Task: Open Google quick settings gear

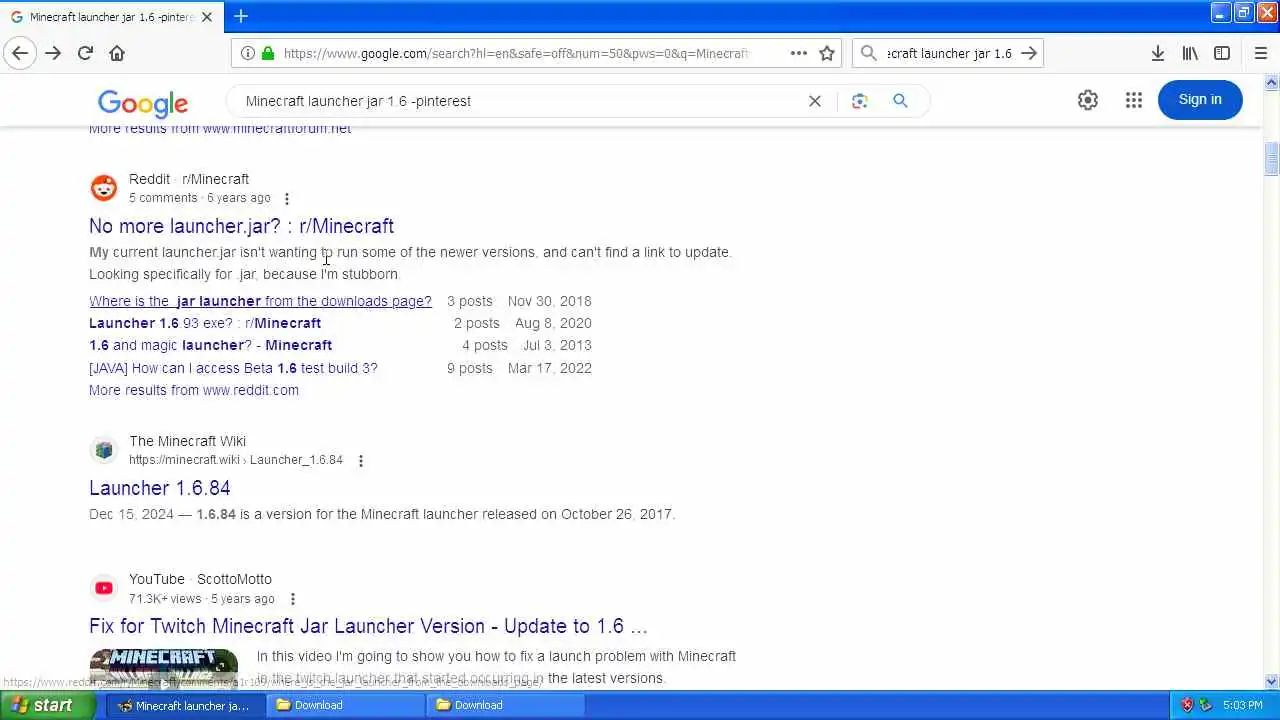Action: (x=1088, y=100)
